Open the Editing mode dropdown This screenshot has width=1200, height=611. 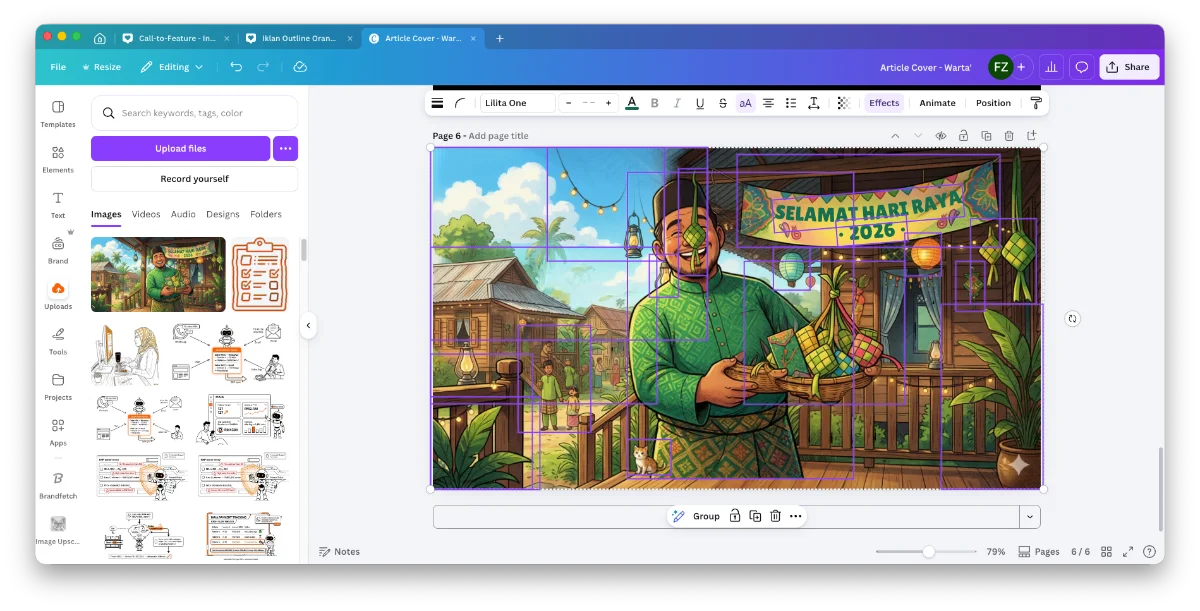171,67
